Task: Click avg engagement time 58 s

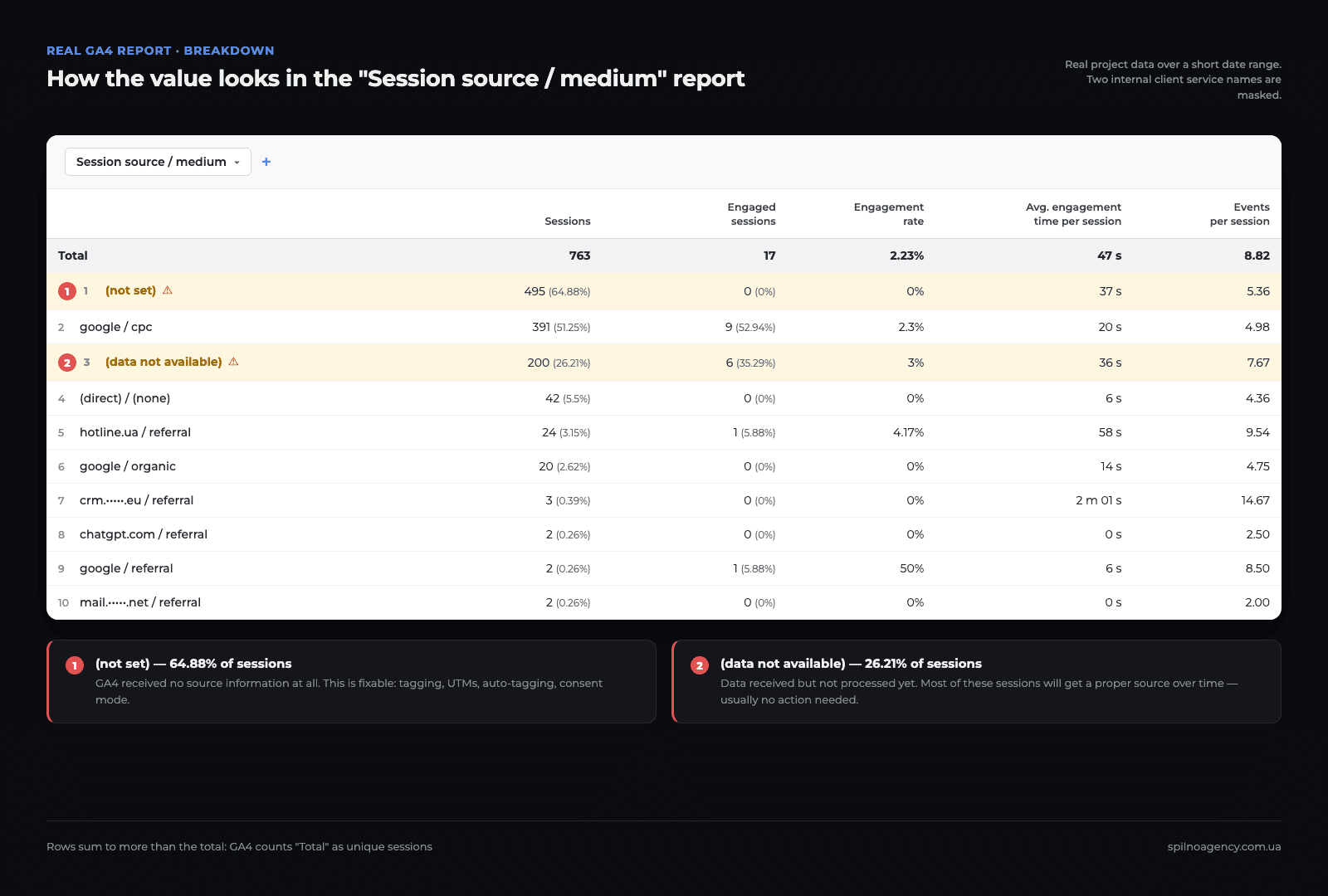Action: click(1110, 432)
